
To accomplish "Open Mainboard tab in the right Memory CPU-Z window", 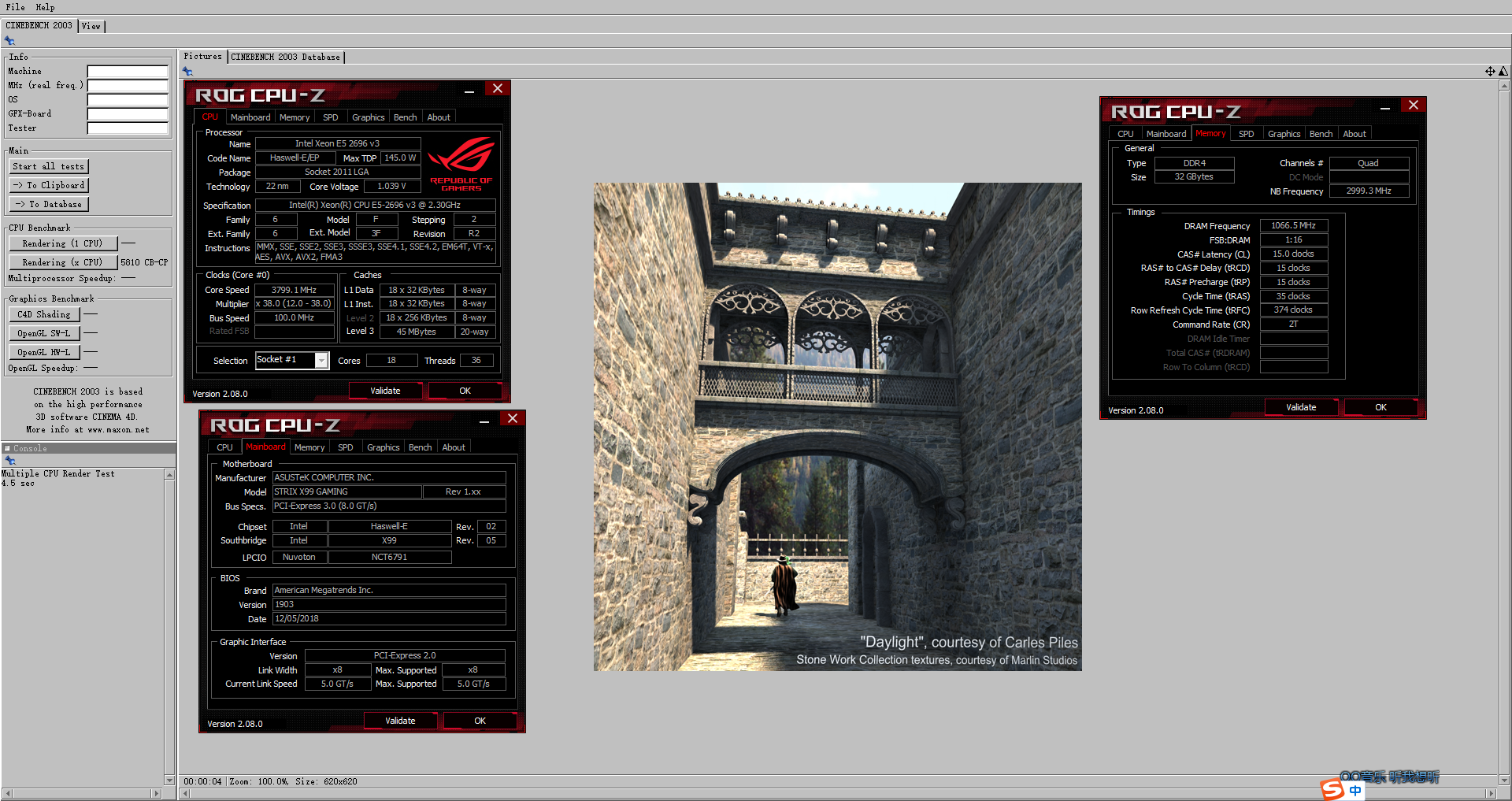I will pyautogui.click(x=1166, y=134).
